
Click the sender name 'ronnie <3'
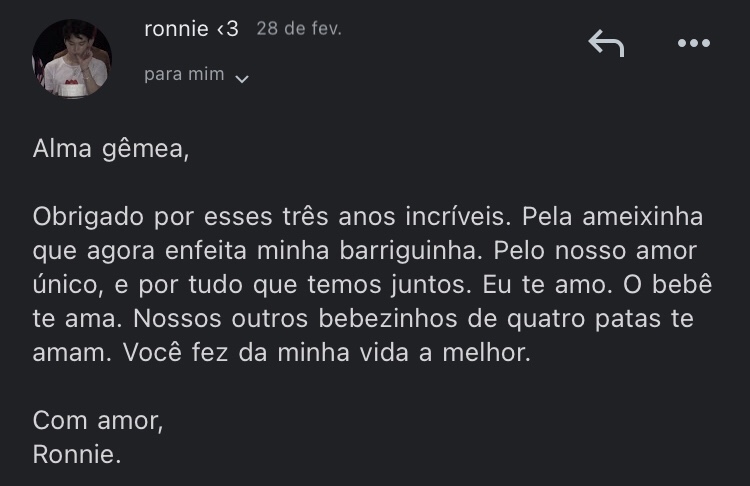[x=191, y=29]
